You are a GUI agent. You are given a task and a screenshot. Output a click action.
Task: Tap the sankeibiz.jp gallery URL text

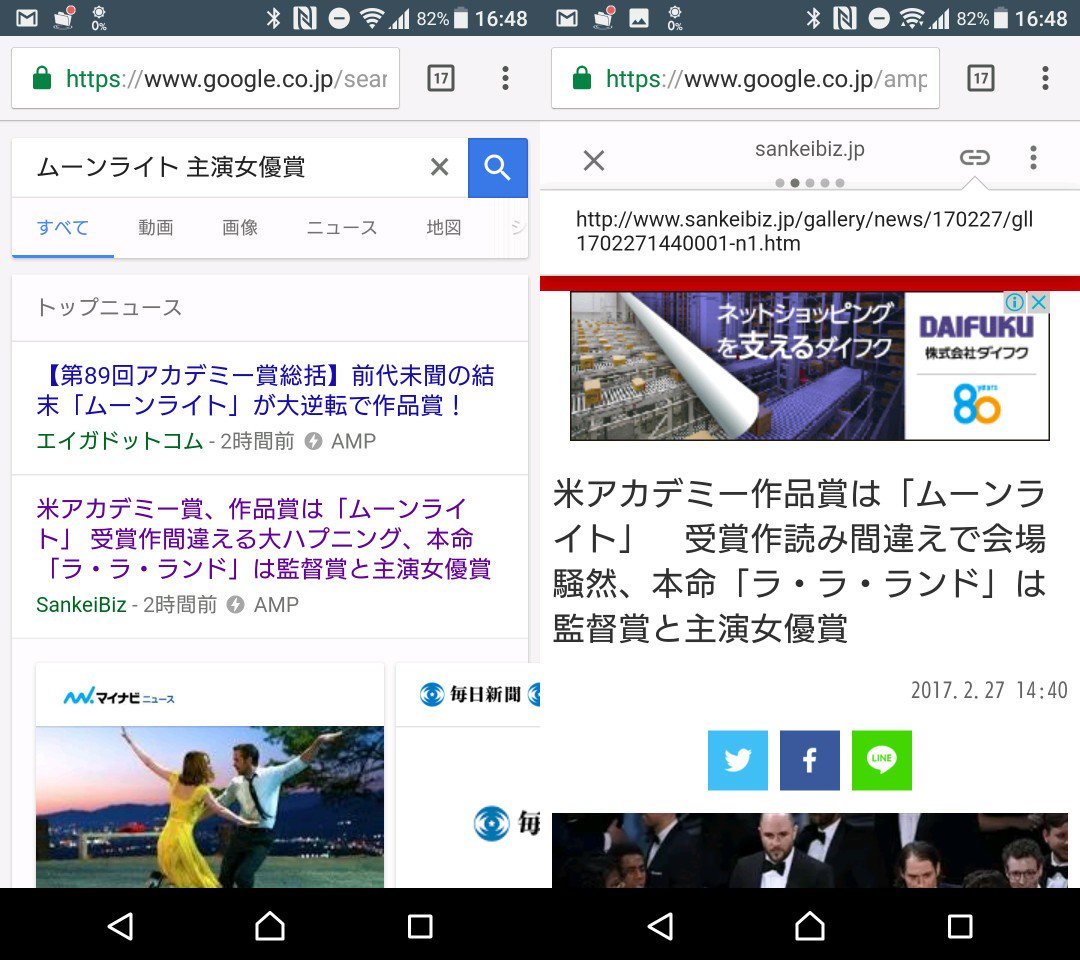tap(804, 231)
